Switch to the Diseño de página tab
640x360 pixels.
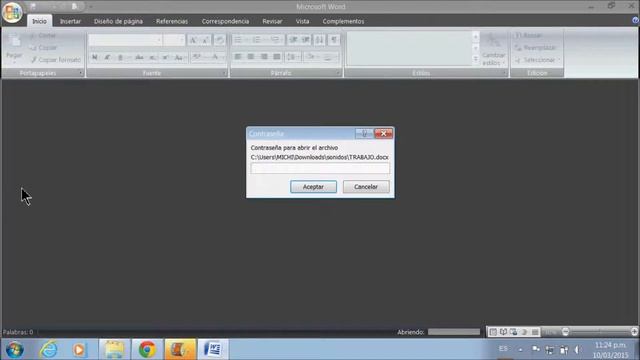[118, 21]
